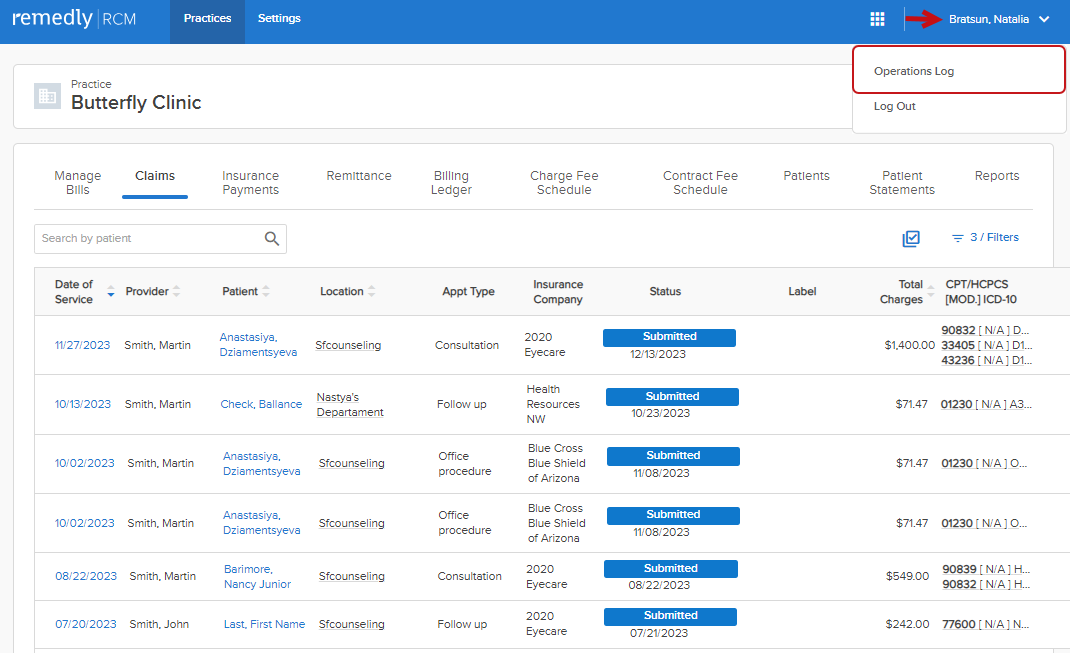Viewport: 1070px width, 653px height.
Task: Sort by Patient column arrows
Action: point(266,291)
